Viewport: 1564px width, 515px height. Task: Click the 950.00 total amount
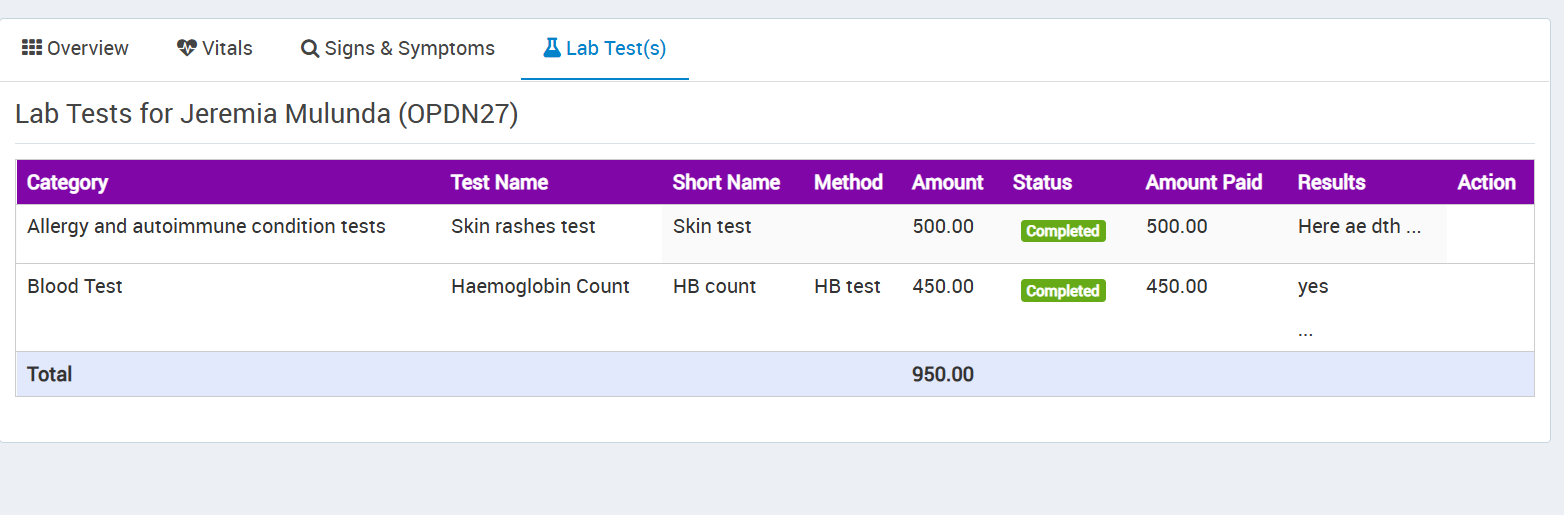tap(942, 375)
